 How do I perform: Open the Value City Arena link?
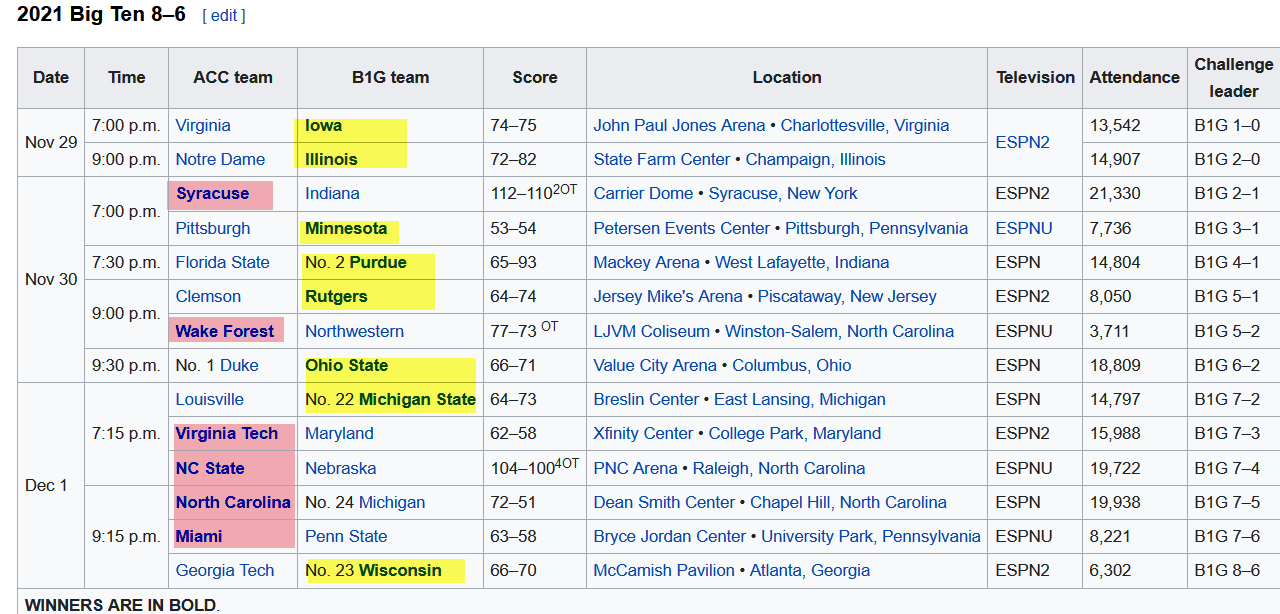click(655, 365)
